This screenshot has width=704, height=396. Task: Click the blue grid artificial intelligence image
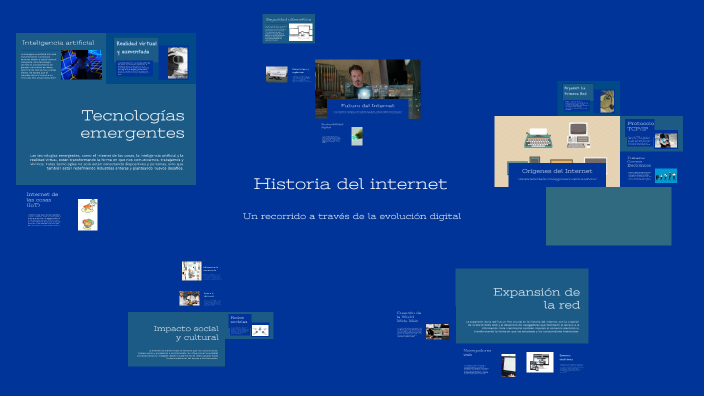(x=81, y=65)
